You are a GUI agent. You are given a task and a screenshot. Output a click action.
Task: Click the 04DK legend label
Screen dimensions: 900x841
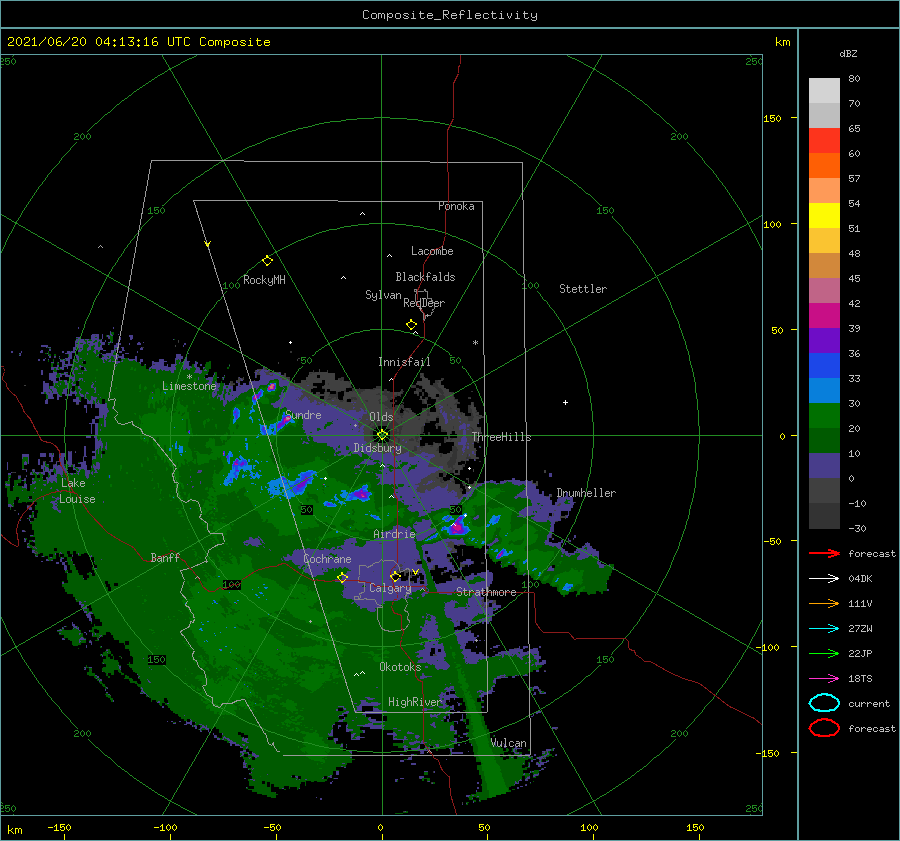coord(860,579)
